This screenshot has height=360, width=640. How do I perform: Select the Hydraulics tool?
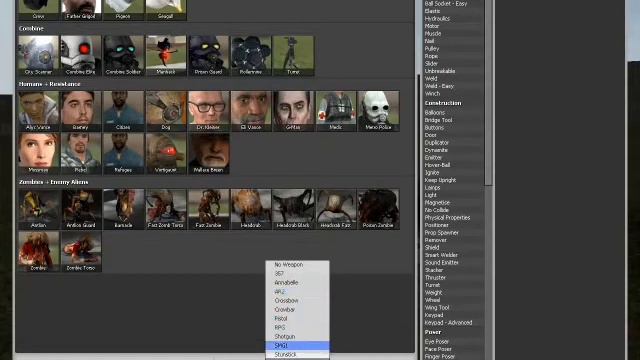pyautogui.click(x=437, y=19)
